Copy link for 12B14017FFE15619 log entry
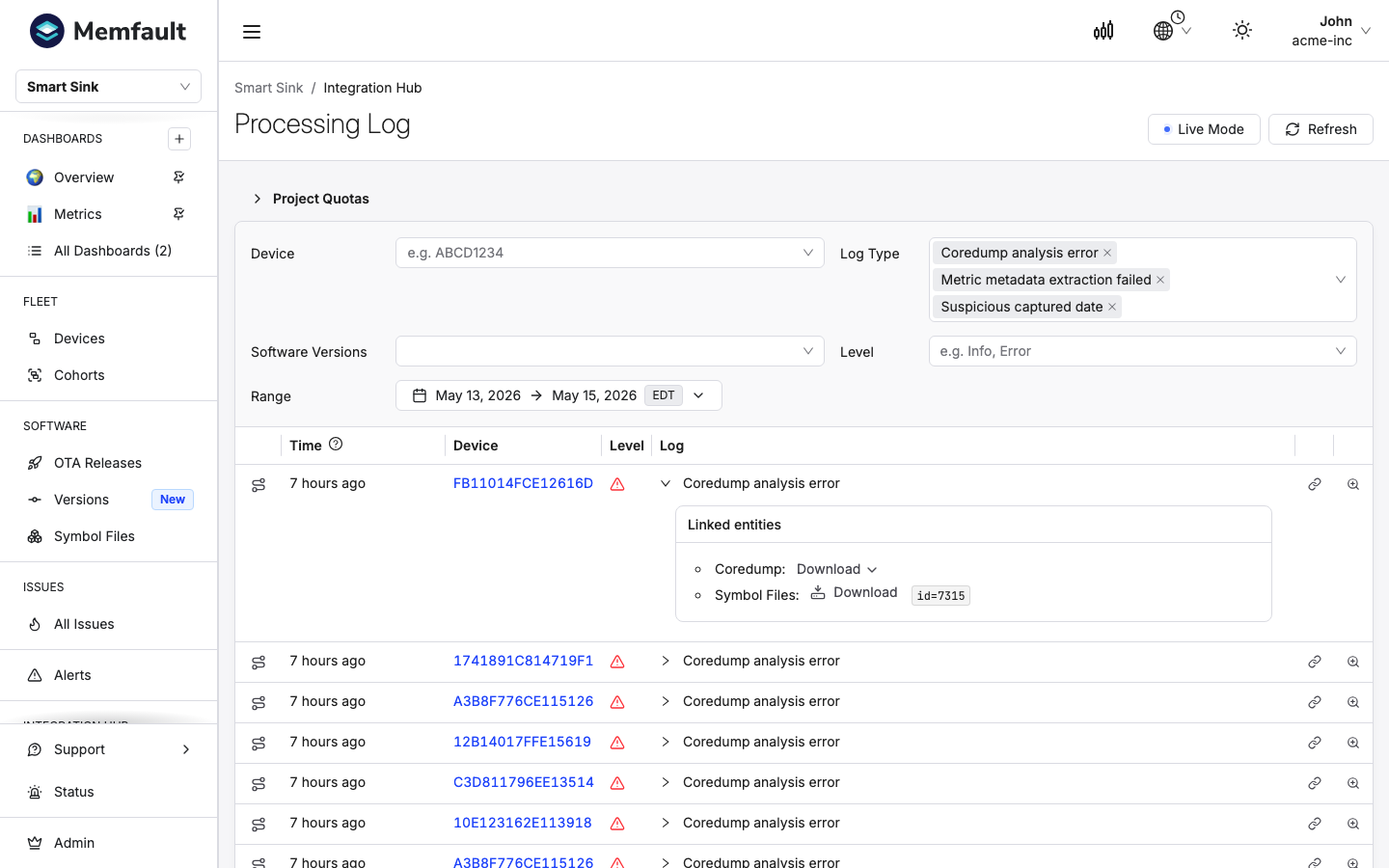1389x868 pixels. pos(1315,743)
